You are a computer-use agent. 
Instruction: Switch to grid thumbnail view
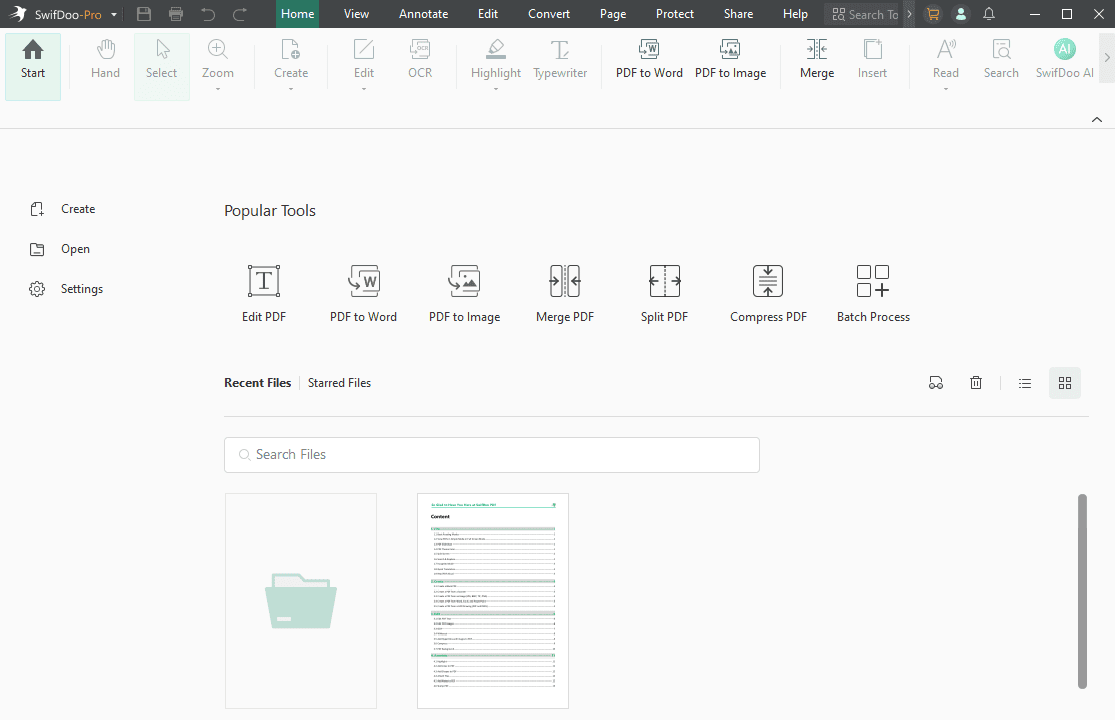[x=1065, y=383]
